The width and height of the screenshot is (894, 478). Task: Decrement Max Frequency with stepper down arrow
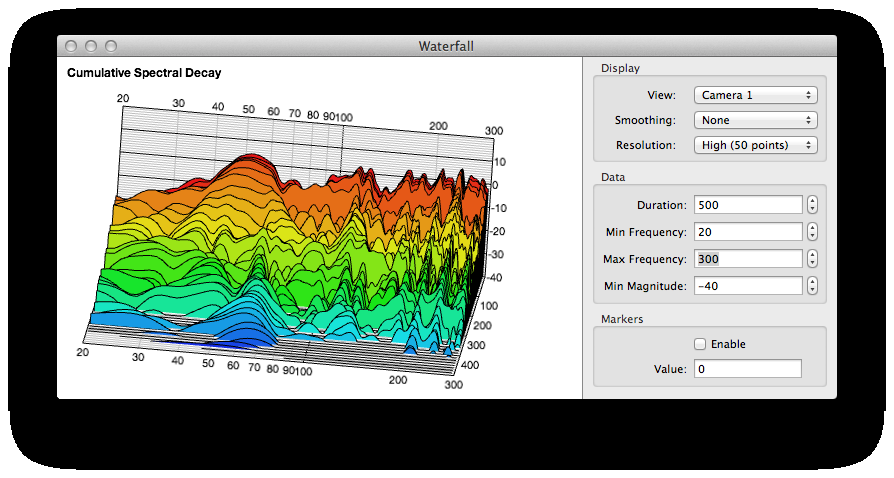[x=812, y=264]
